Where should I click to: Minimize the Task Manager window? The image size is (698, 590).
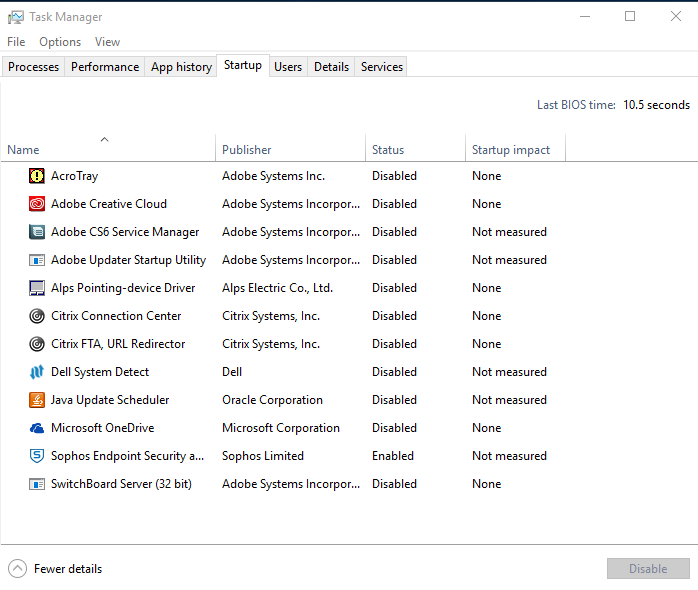584,16
